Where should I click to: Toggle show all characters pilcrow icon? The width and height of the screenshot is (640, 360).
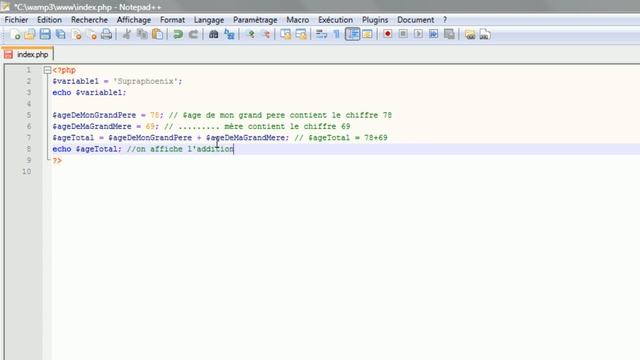tap(337, 35)
